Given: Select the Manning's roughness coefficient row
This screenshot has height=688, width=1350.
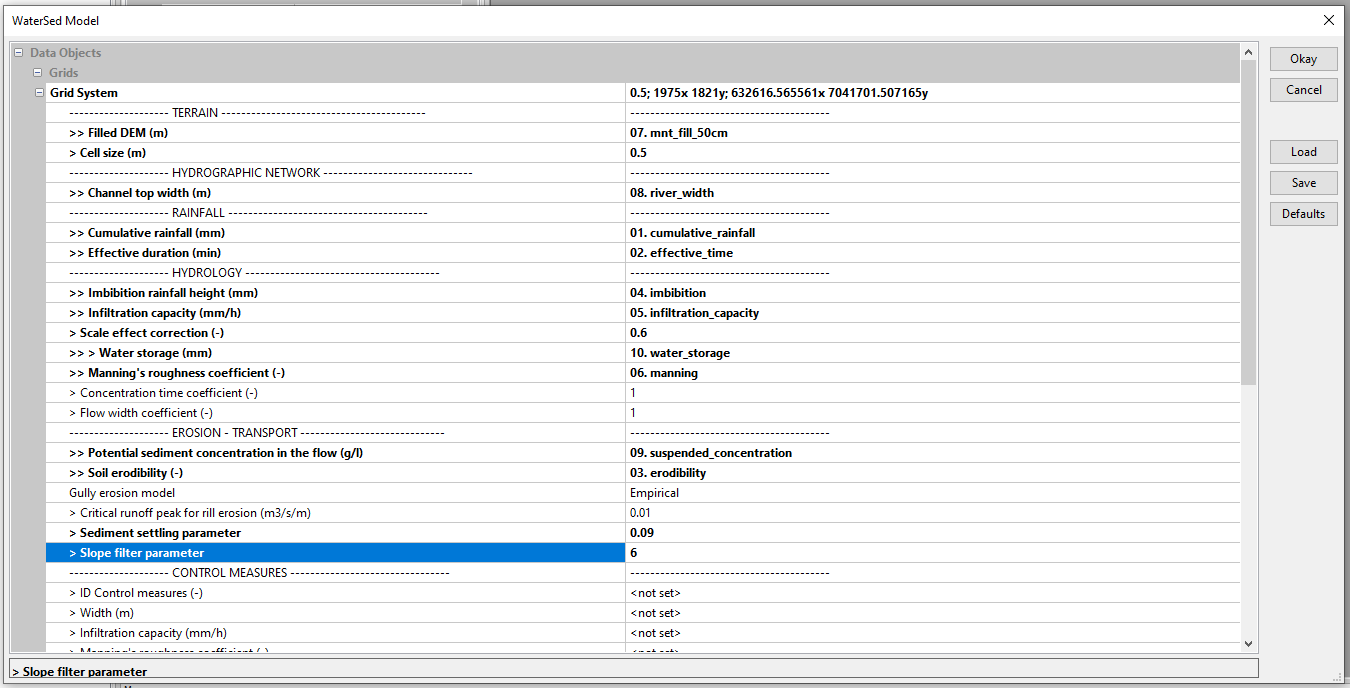Looking at the screenshot, I should (335, 373).
